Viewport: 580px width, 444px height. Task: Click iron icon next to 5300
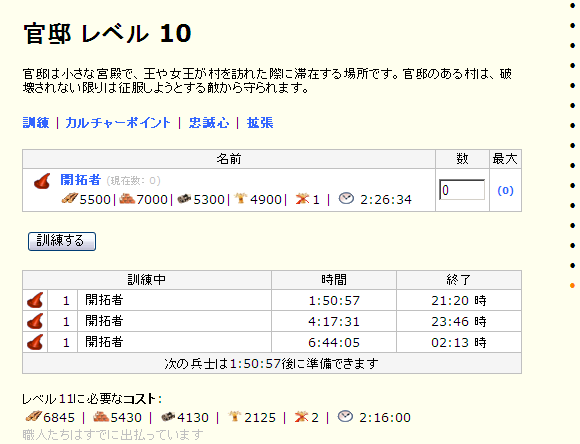[x=184, y=199]
